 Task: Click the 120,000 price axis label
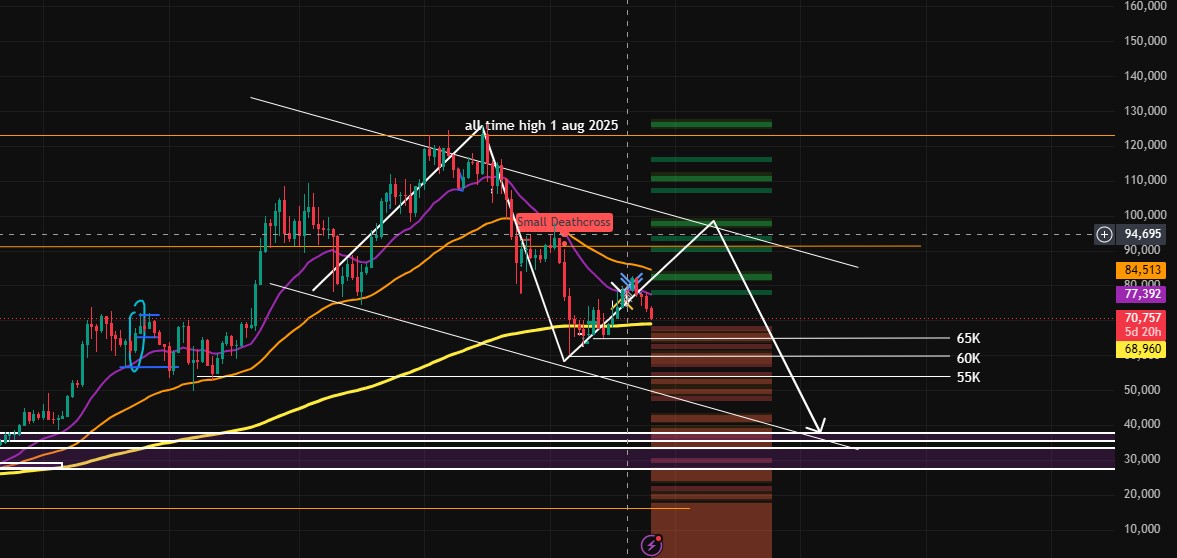(1145, 144)
